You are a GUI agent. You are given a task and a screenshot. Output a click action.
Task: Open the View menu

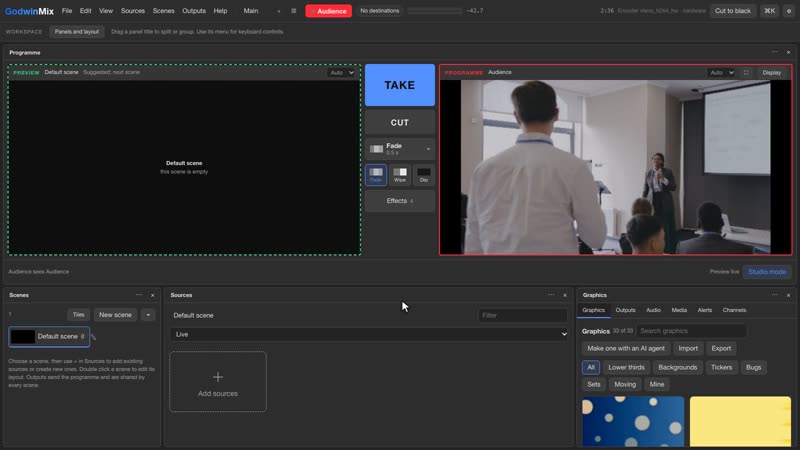(106, 11)
